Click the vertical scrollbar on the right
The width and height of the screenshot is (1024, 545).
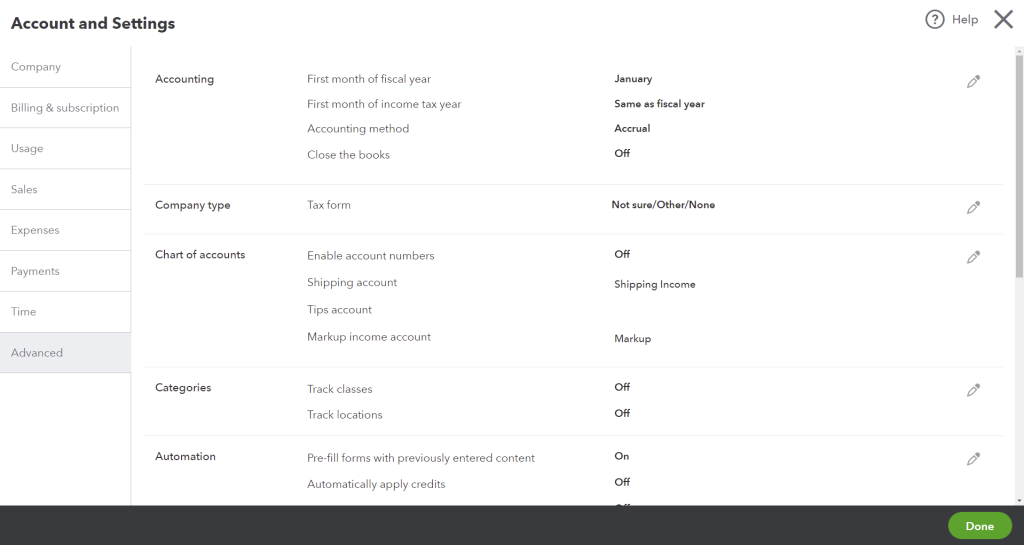point(1019,160)
